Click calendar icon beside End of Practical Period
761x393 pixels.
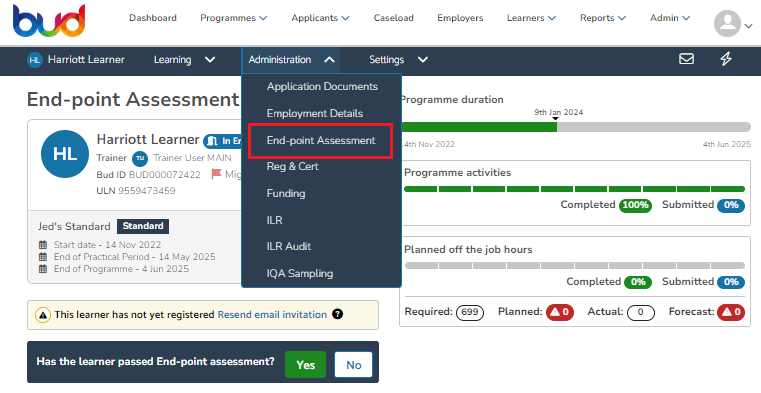(43, 257)
